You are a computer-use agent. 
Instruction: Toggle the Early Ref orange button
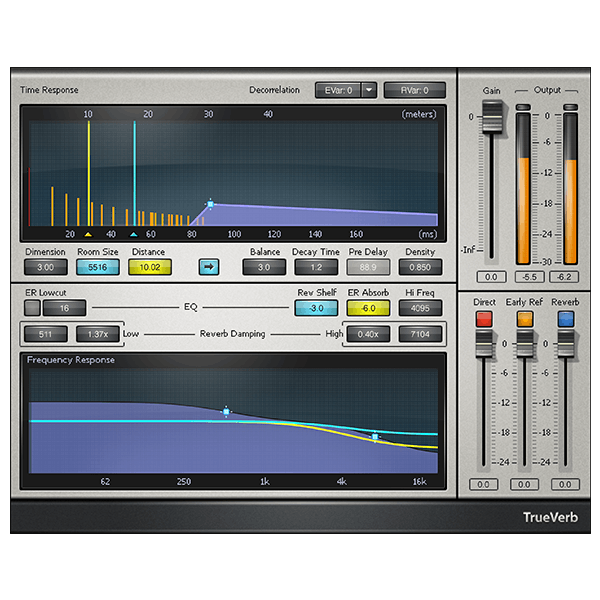525,318
